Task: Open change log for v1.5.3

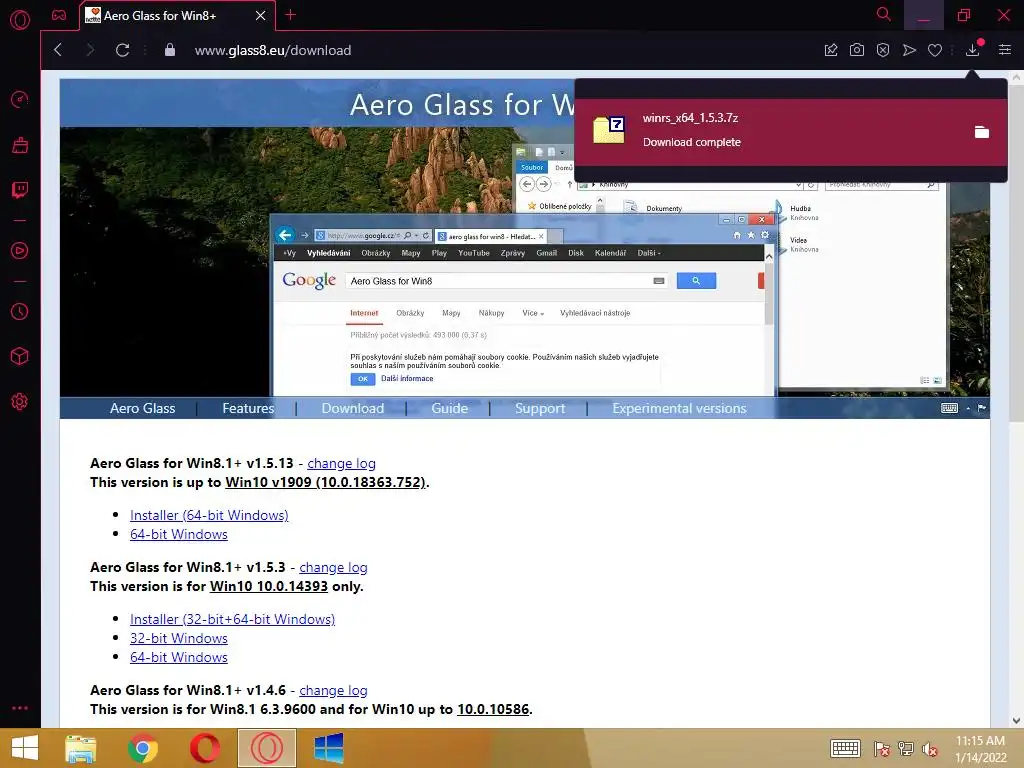Action: click(333, 568)
